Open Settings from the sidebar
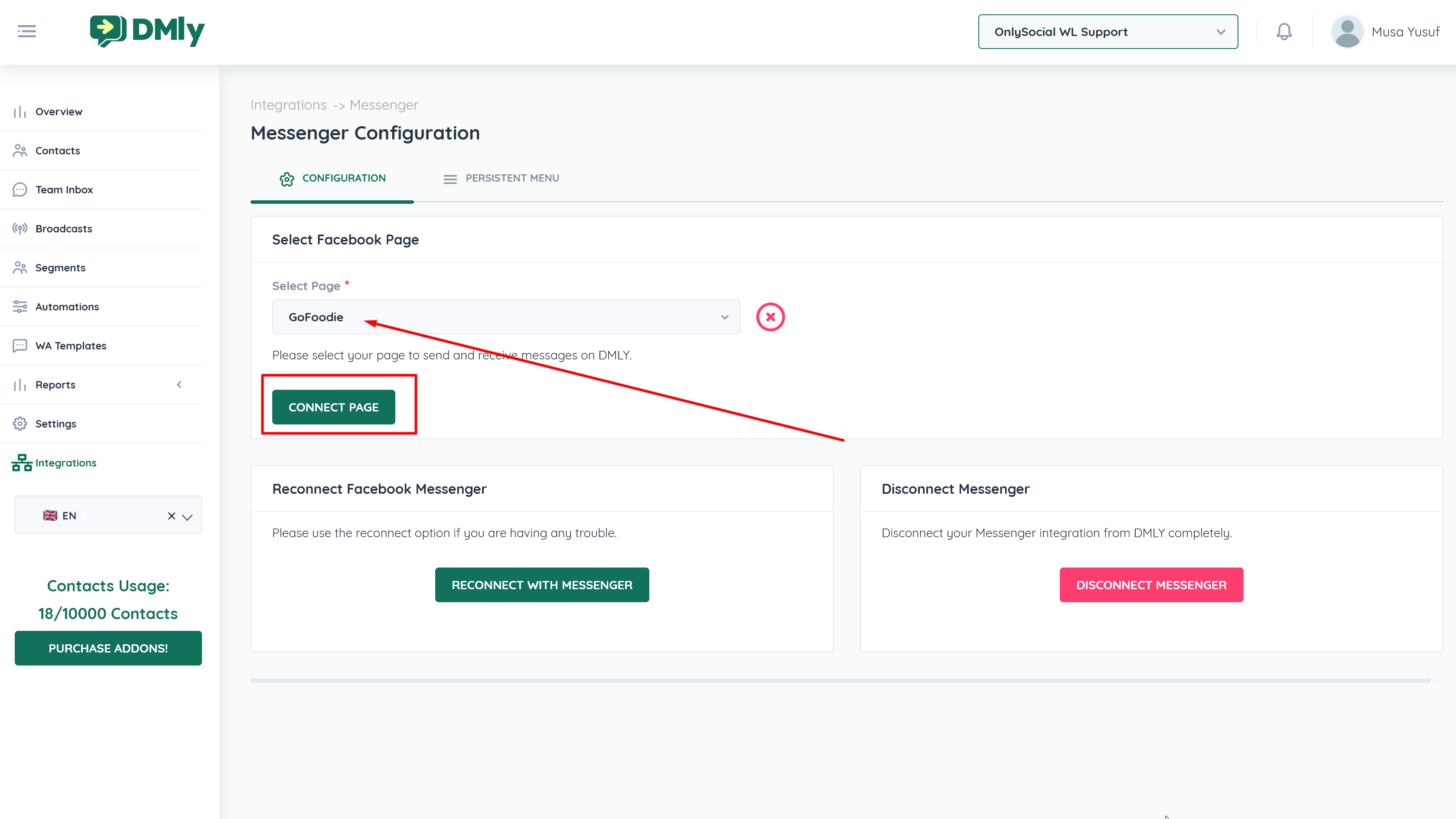The width and height of the screenshot is (1456, 819). coord(55,424)
